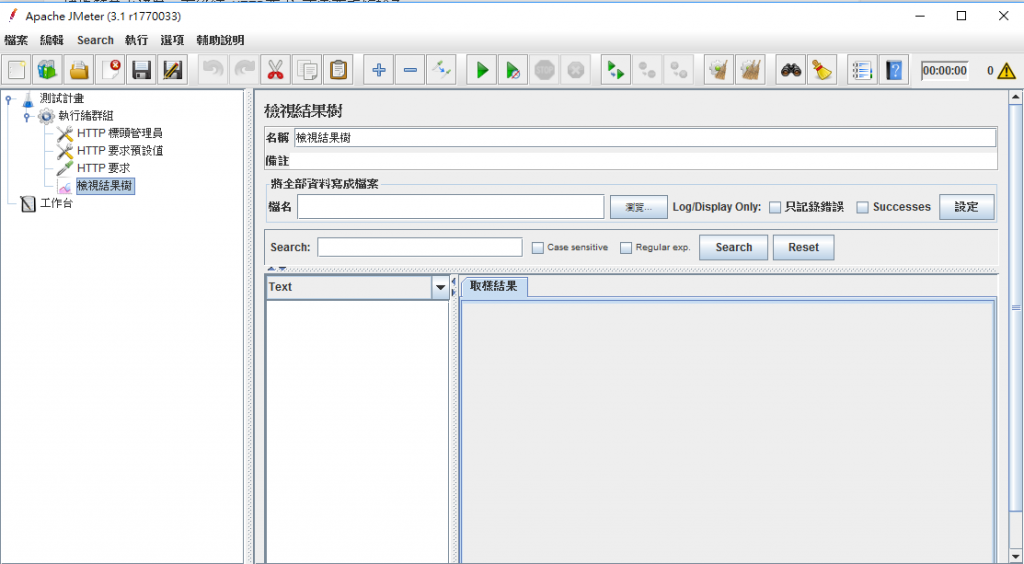Viewport: 1024px width, 564px height.
Task: Click the Copy toolbar icon
Action: [x=307, y=70]
